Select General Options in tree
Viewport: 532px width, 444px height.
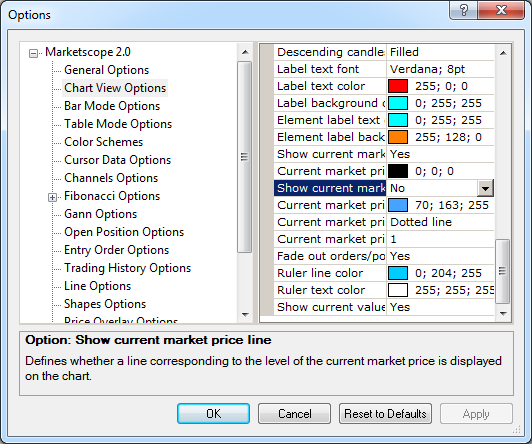(x=107, y=70)
